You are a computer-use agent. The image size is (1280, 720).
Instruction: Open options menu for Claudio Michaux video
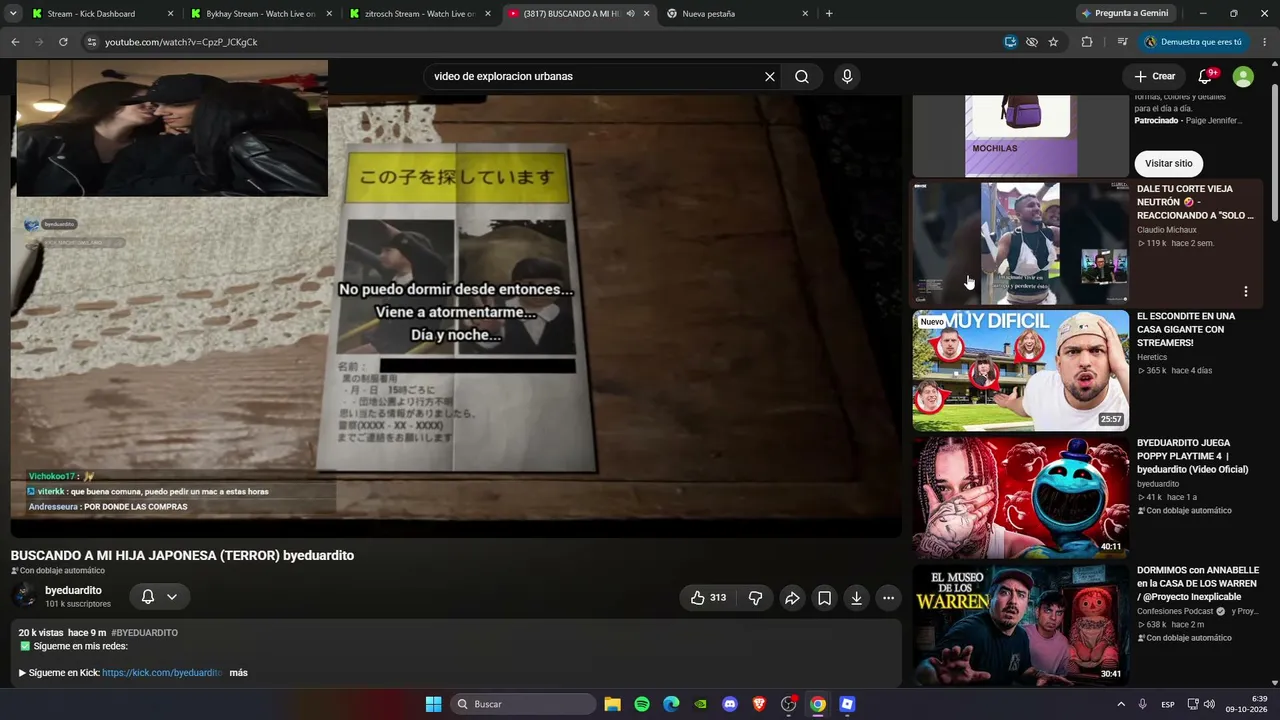coord(1246,292)
